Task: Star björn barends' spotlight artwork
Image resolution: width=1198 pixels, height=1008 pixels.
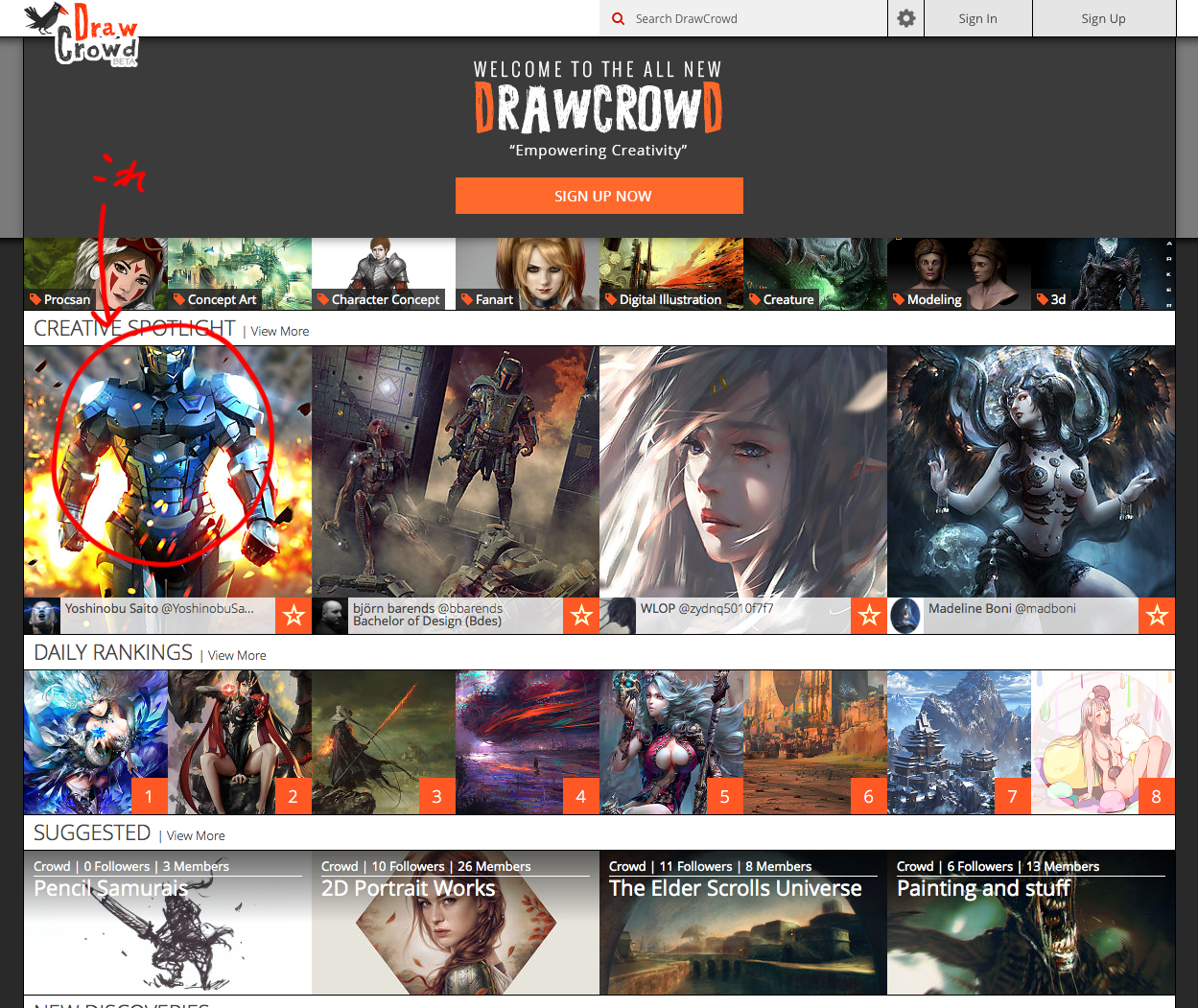Action: pos(581,616)
